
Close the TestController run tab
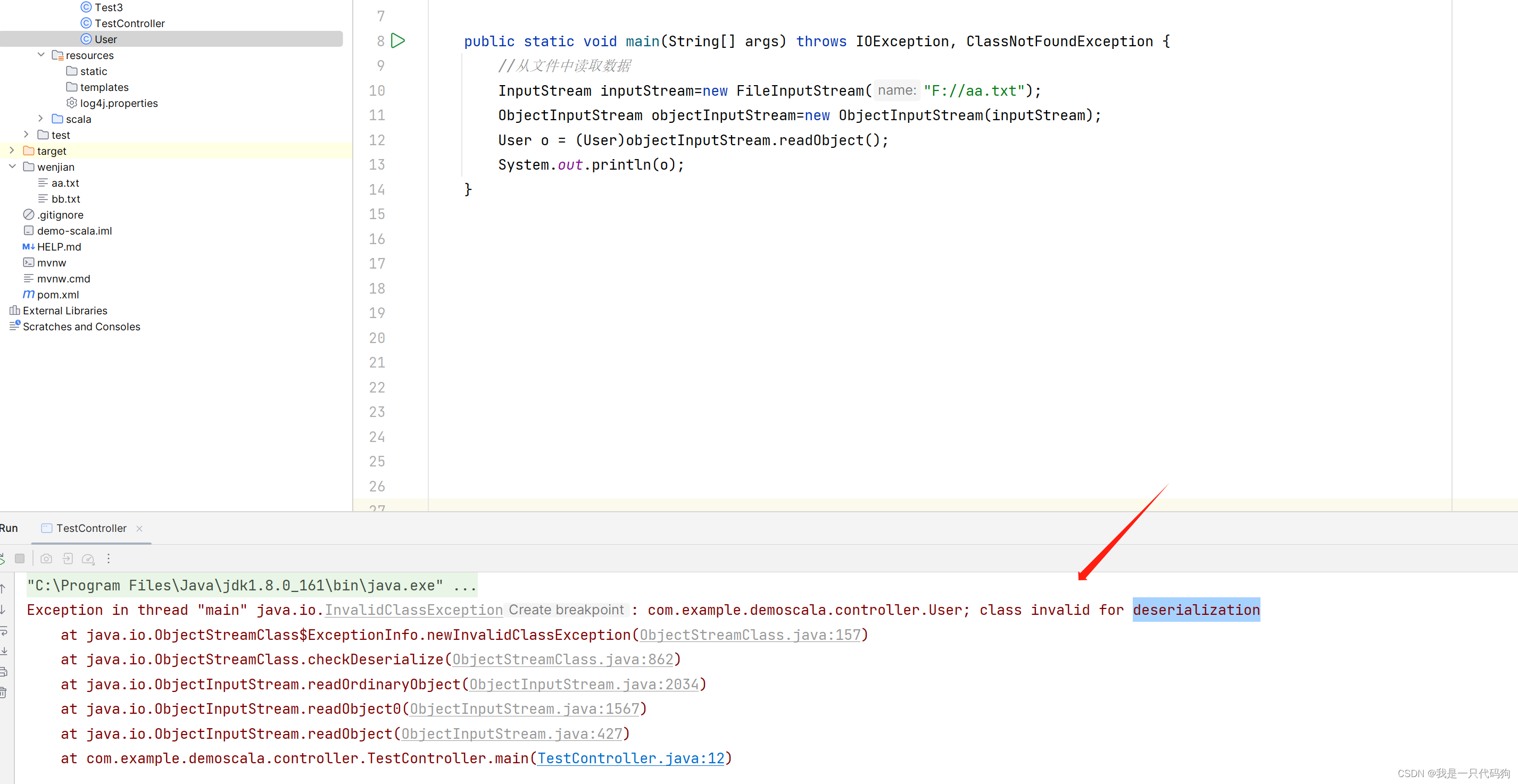tap(139, 528)
